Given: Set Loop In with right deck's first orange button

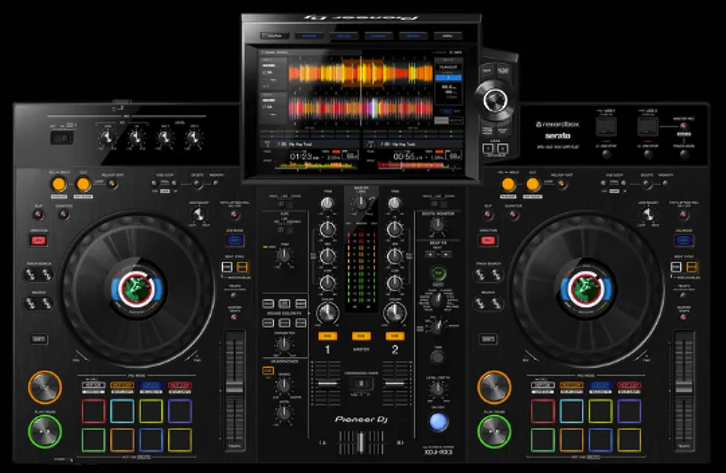Looking at the screenshot, I should tap(508, 184).
